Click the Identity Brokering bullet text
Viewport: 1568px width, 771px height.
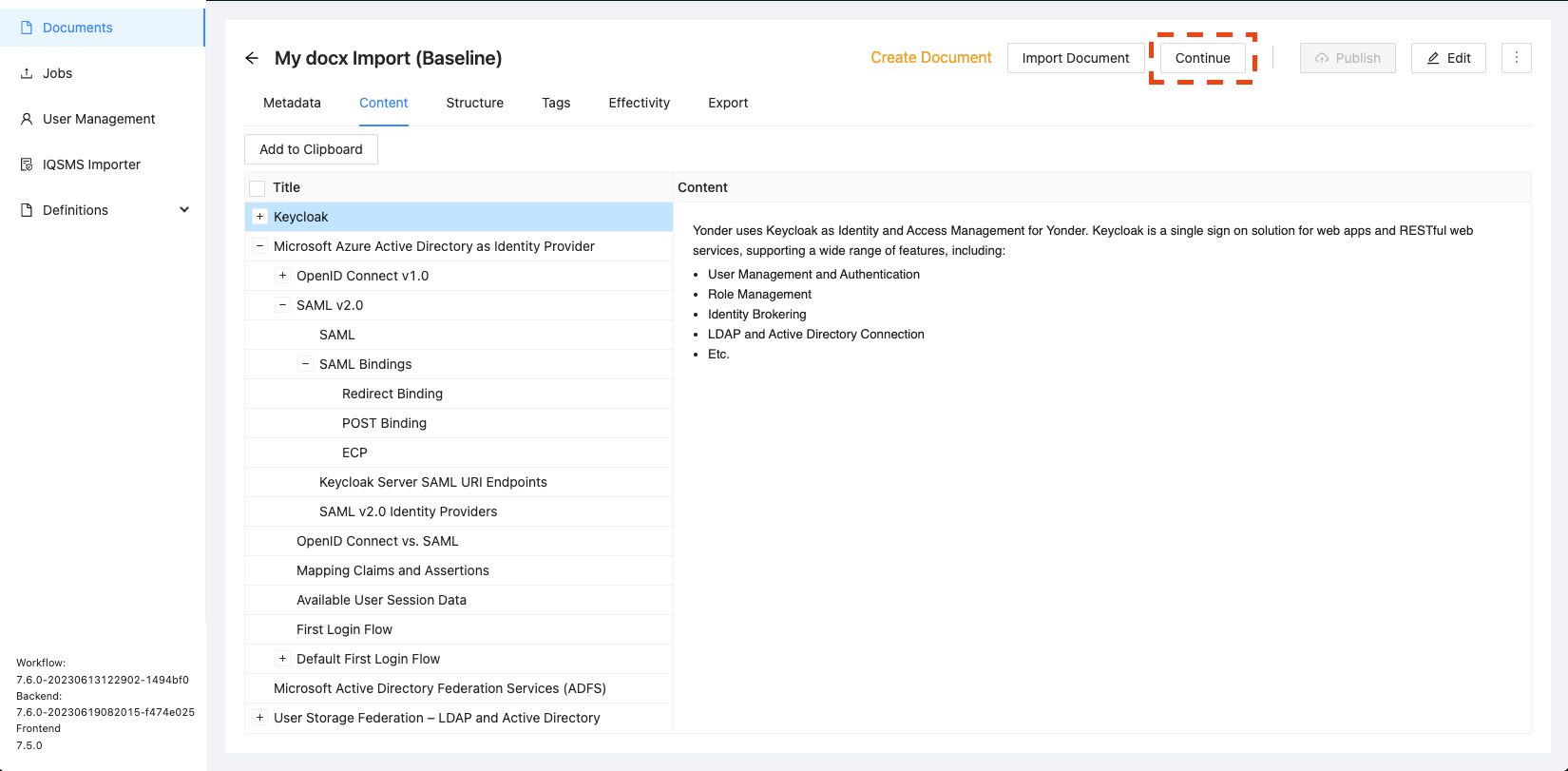pyautogui.click(x=756, y=315)
